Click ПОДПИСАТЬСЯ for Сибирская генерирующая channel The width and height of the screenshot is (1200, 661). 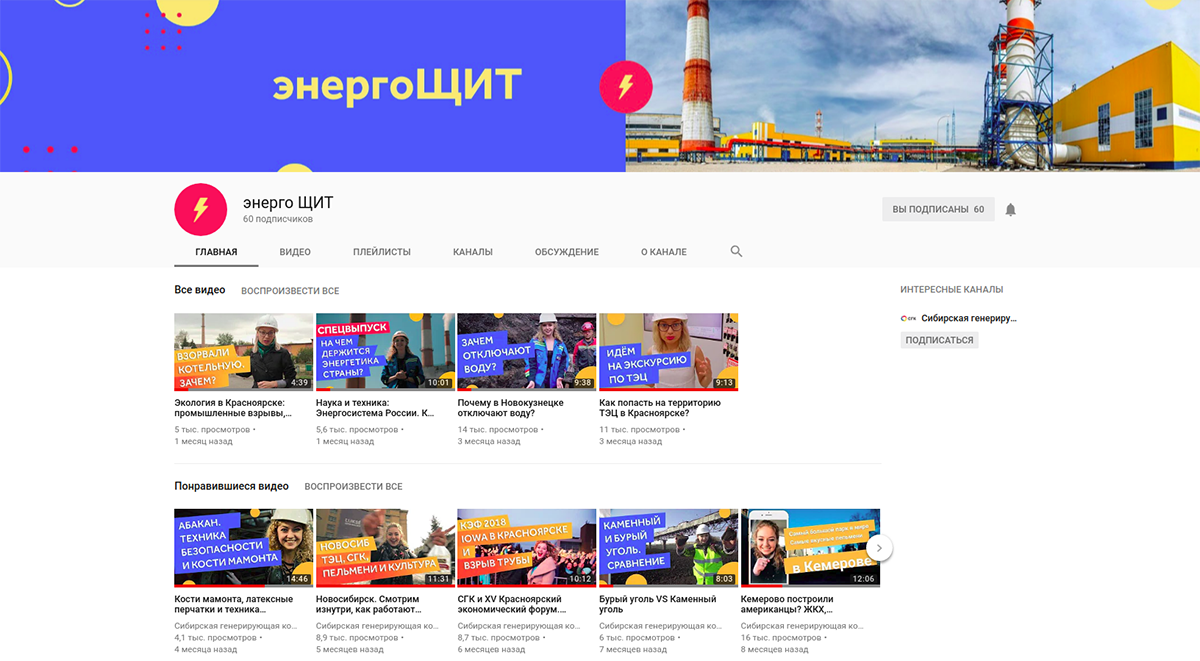[939, 340]
